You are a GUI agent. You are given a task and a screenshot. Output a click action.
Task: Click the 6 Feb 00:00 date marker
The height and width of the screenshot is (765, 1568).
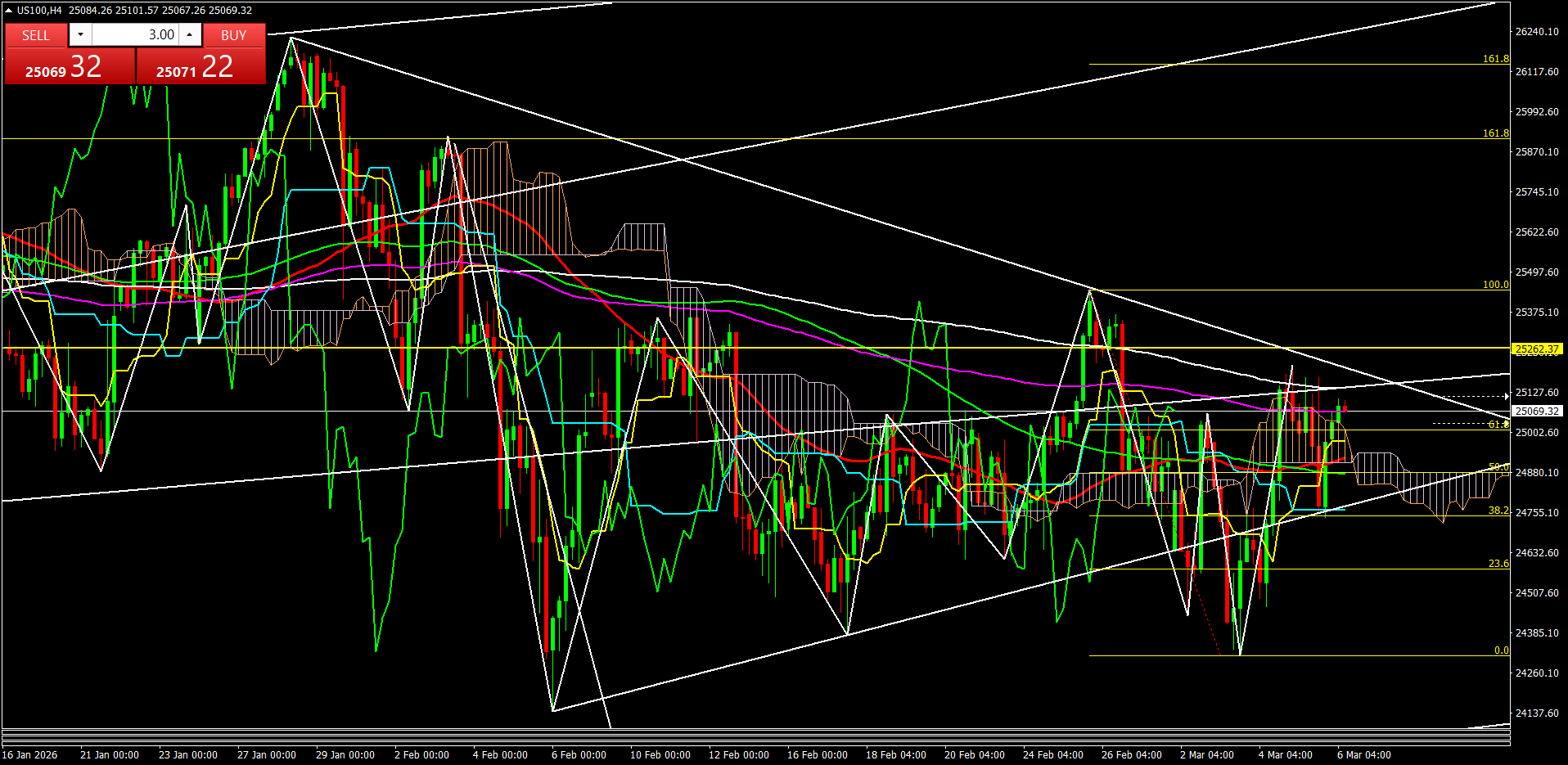(x=579, y=755)
